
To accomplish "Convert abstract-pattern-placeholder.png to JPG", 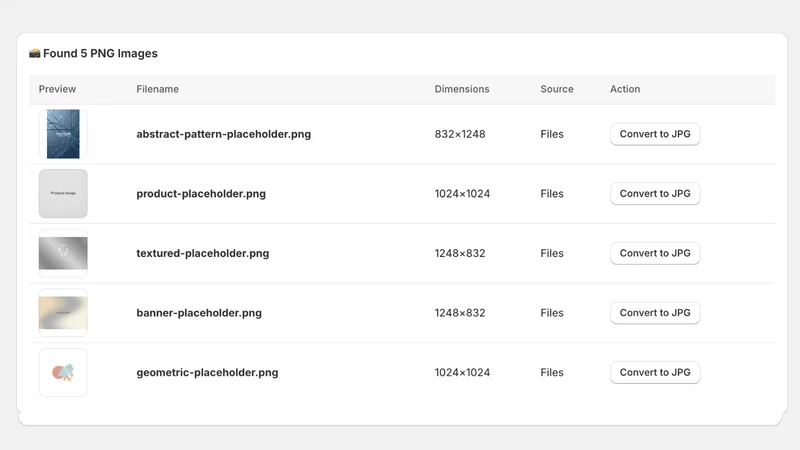I will 655,134.
